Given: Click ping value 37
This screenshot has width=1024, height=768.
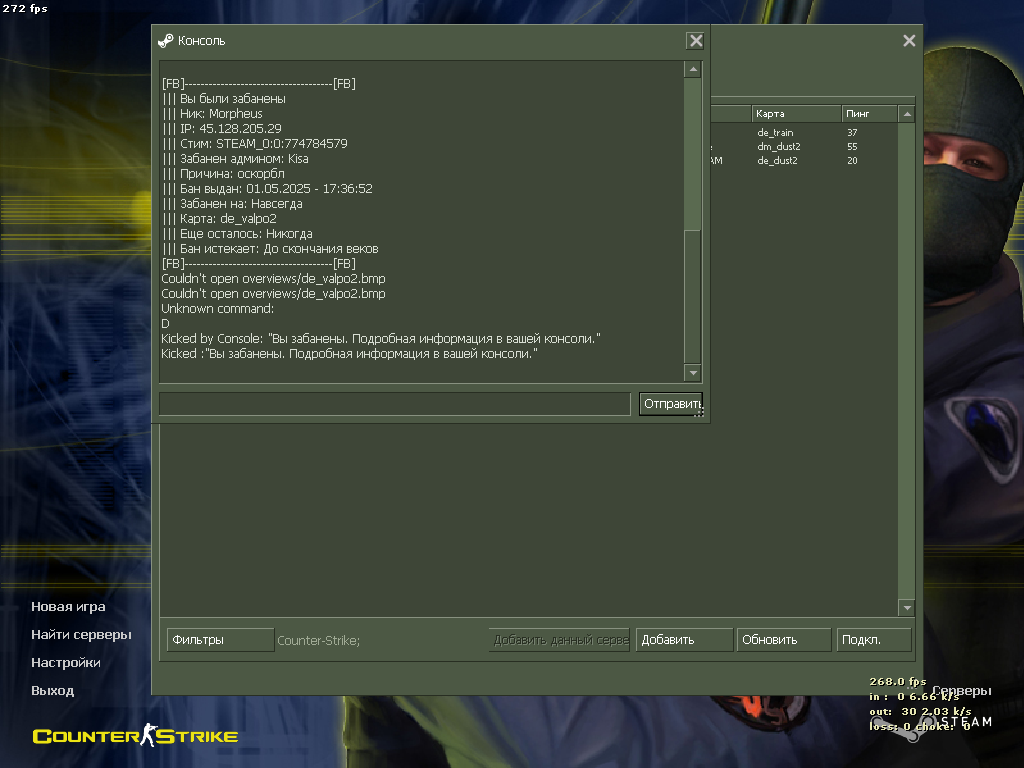Looking at the screenshot, I should [x=852, y=133].
